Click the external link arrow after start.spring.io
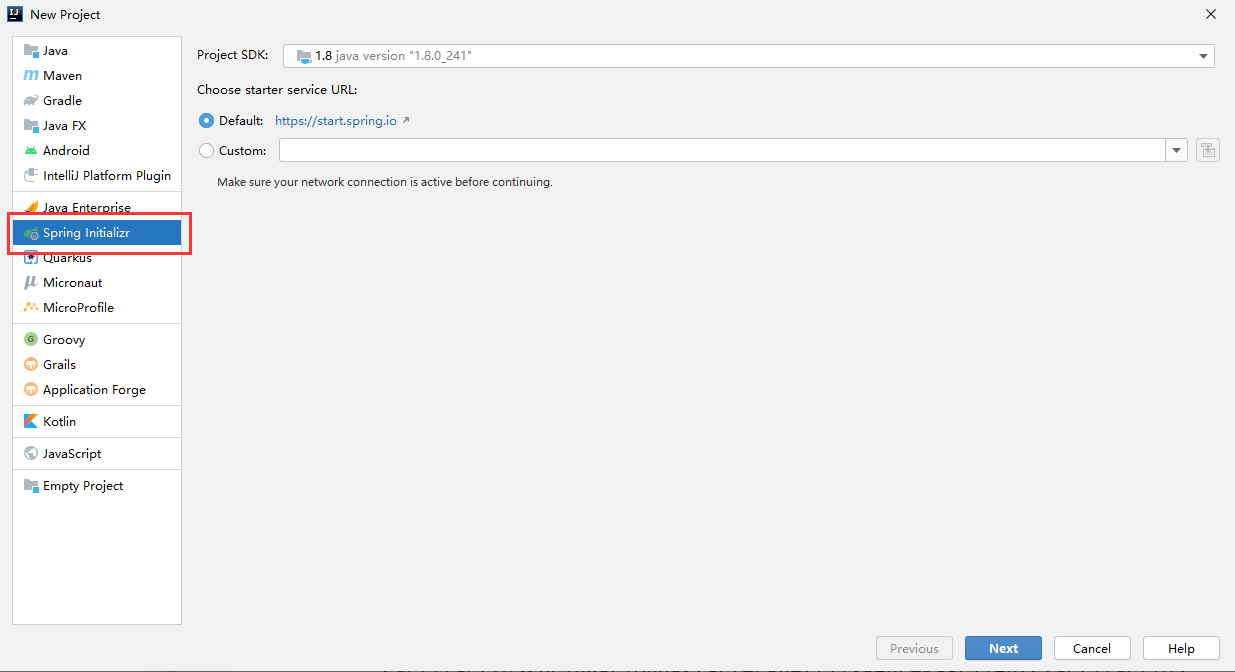 [x=406, y=120]
